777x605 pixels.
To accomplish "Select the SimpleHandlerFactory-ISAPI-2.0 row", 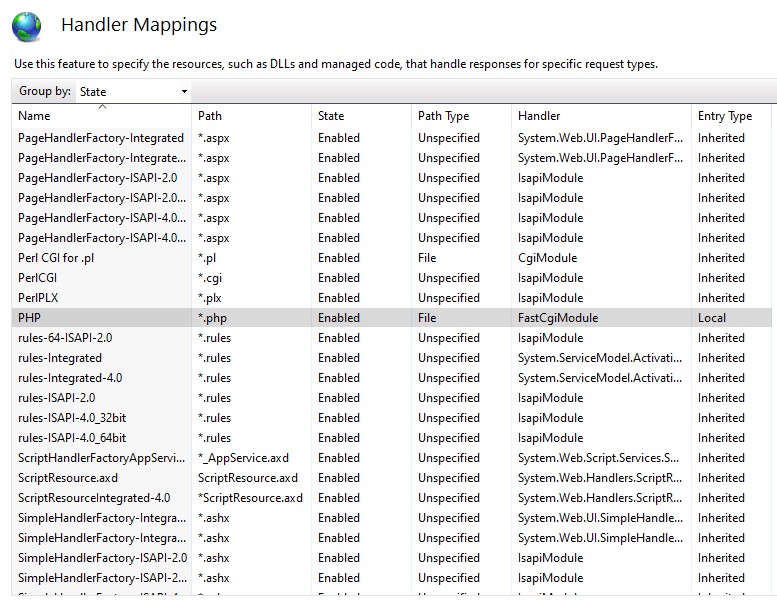I will click(102, 558).
